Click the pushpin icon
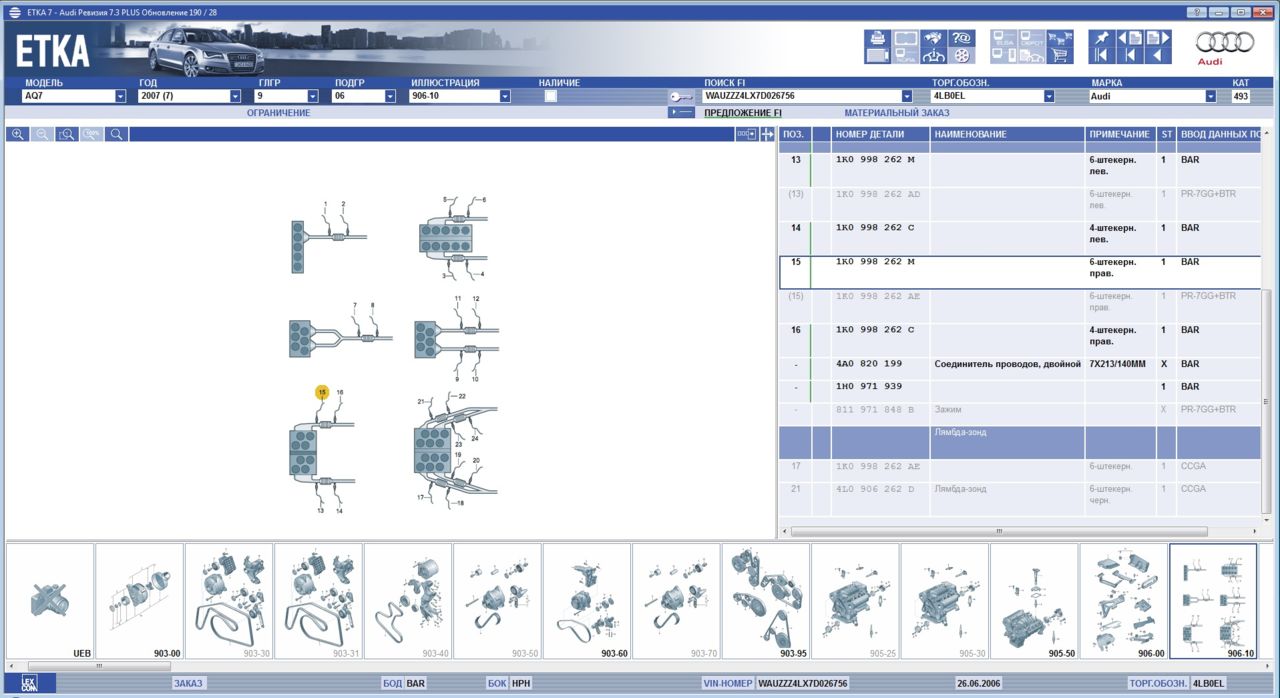The width and height of the screenshot is (1280, 698). tap(1102, 38)
